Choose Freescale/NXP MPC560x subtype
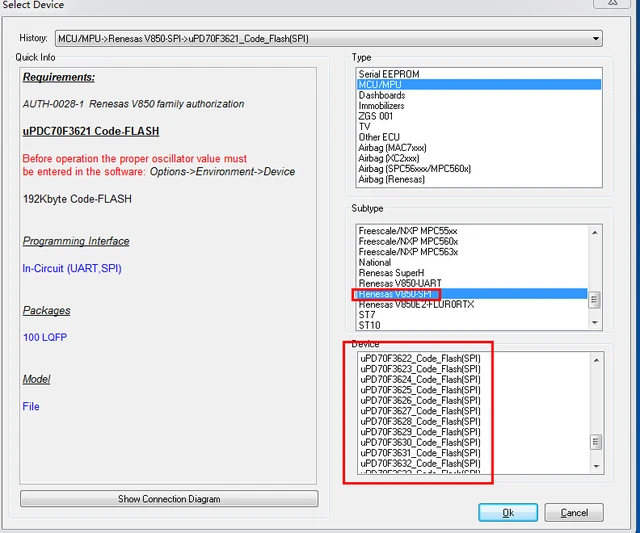This screenshot has width=640, height=533. coord(408,242)
